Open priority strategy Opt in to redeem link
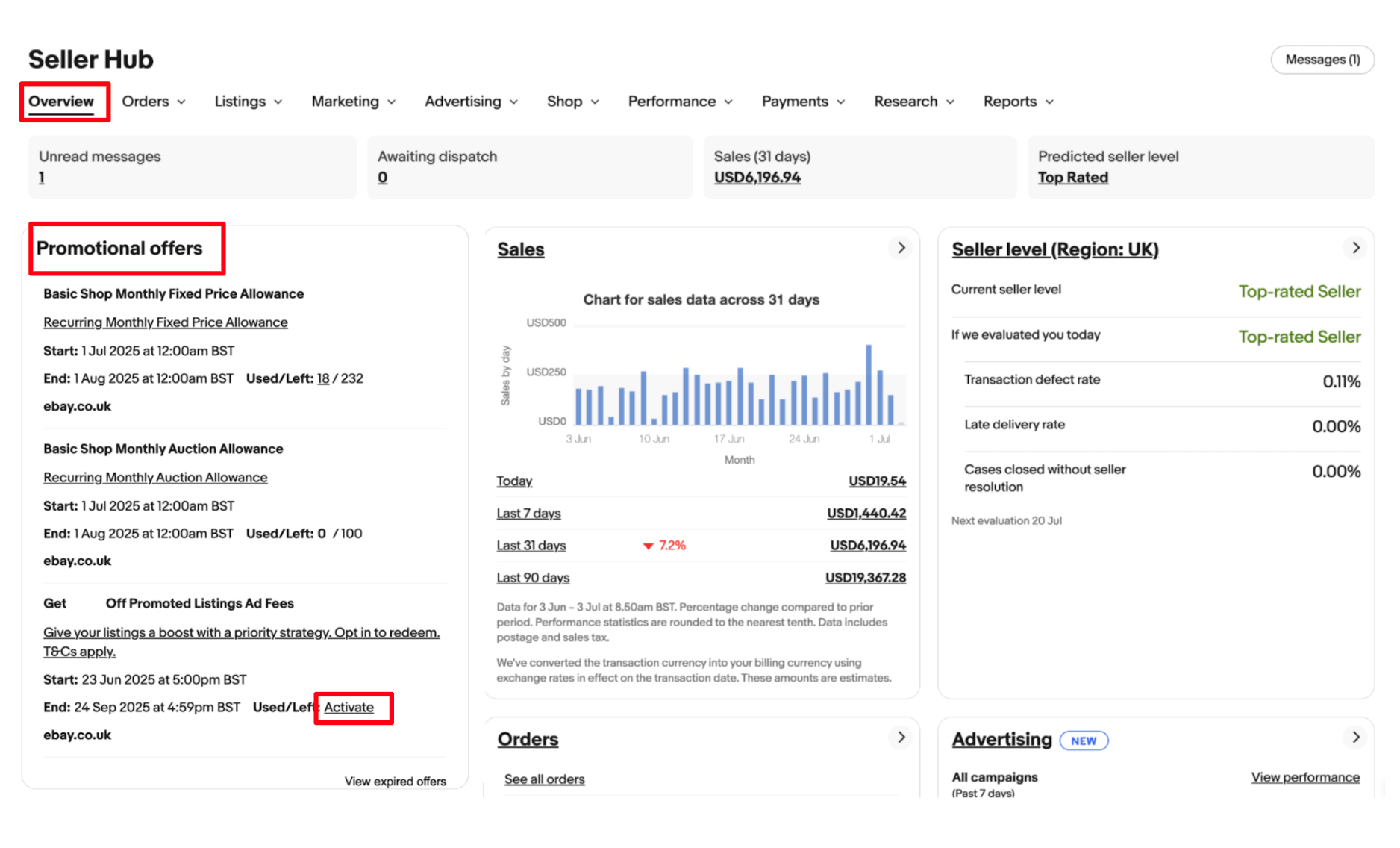 (241, 642)
